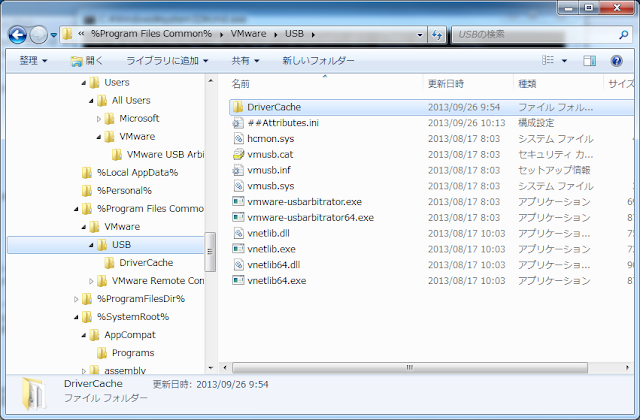Open the 整理 menu

(x=33, y=61)
